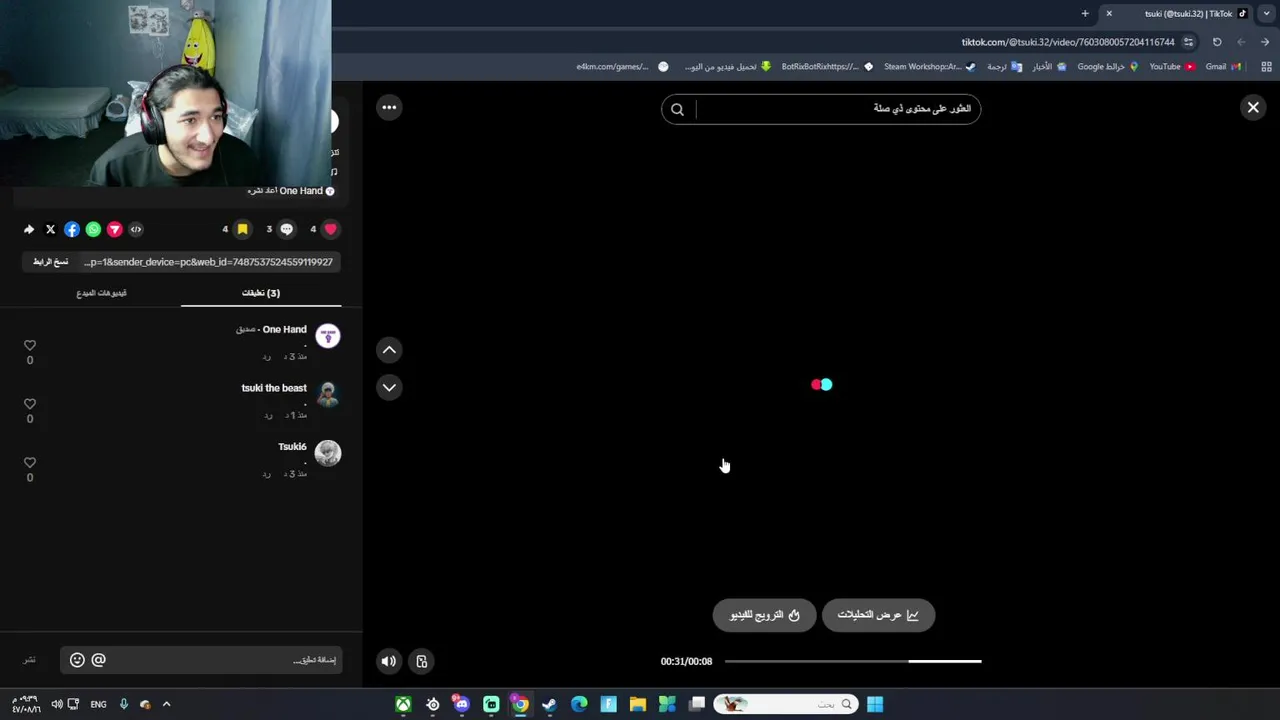1280x720 pixels.
Task: Open the embed code icon
Action: point(136,229)
